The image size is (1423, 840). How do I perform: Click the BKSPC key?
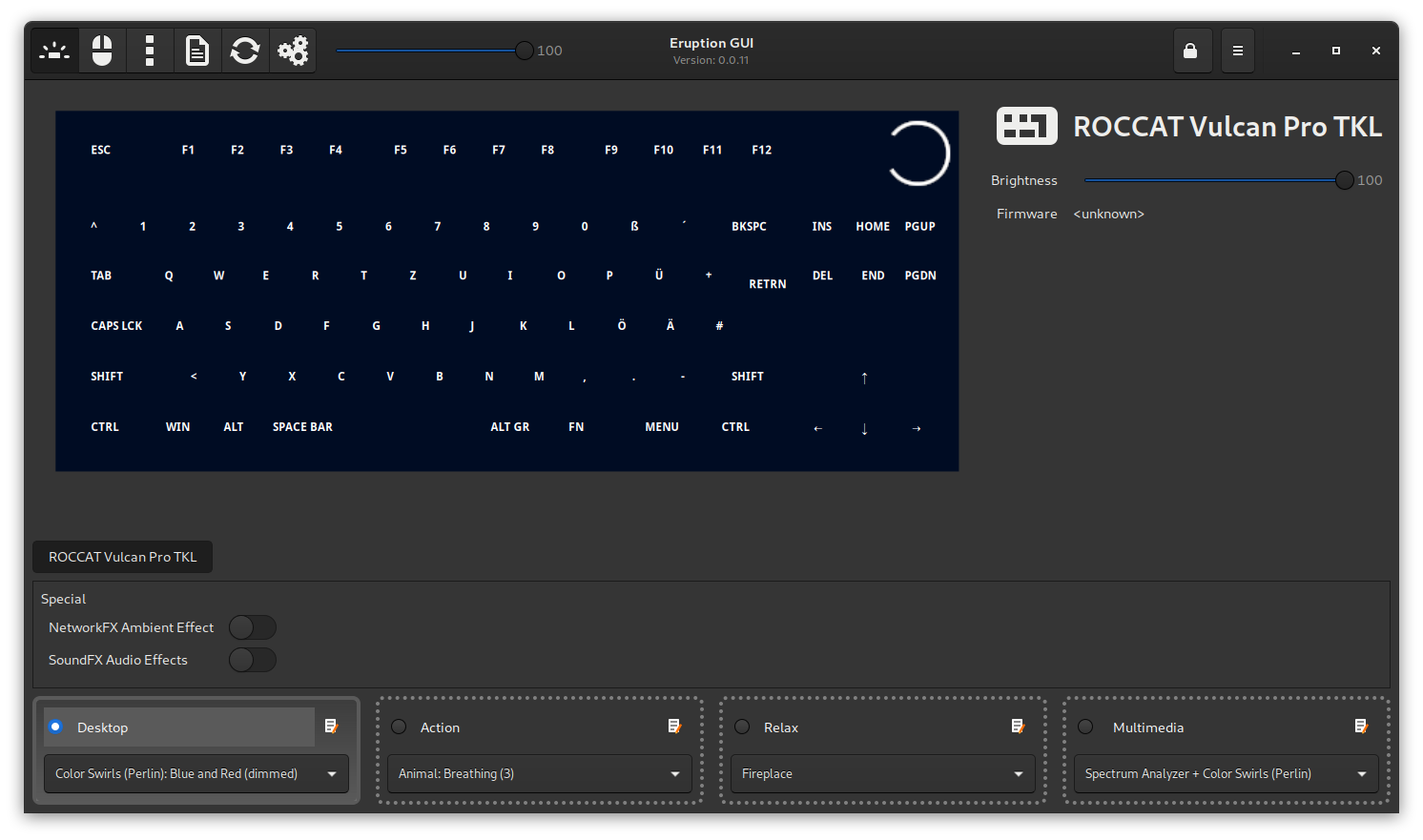point(749,226)
